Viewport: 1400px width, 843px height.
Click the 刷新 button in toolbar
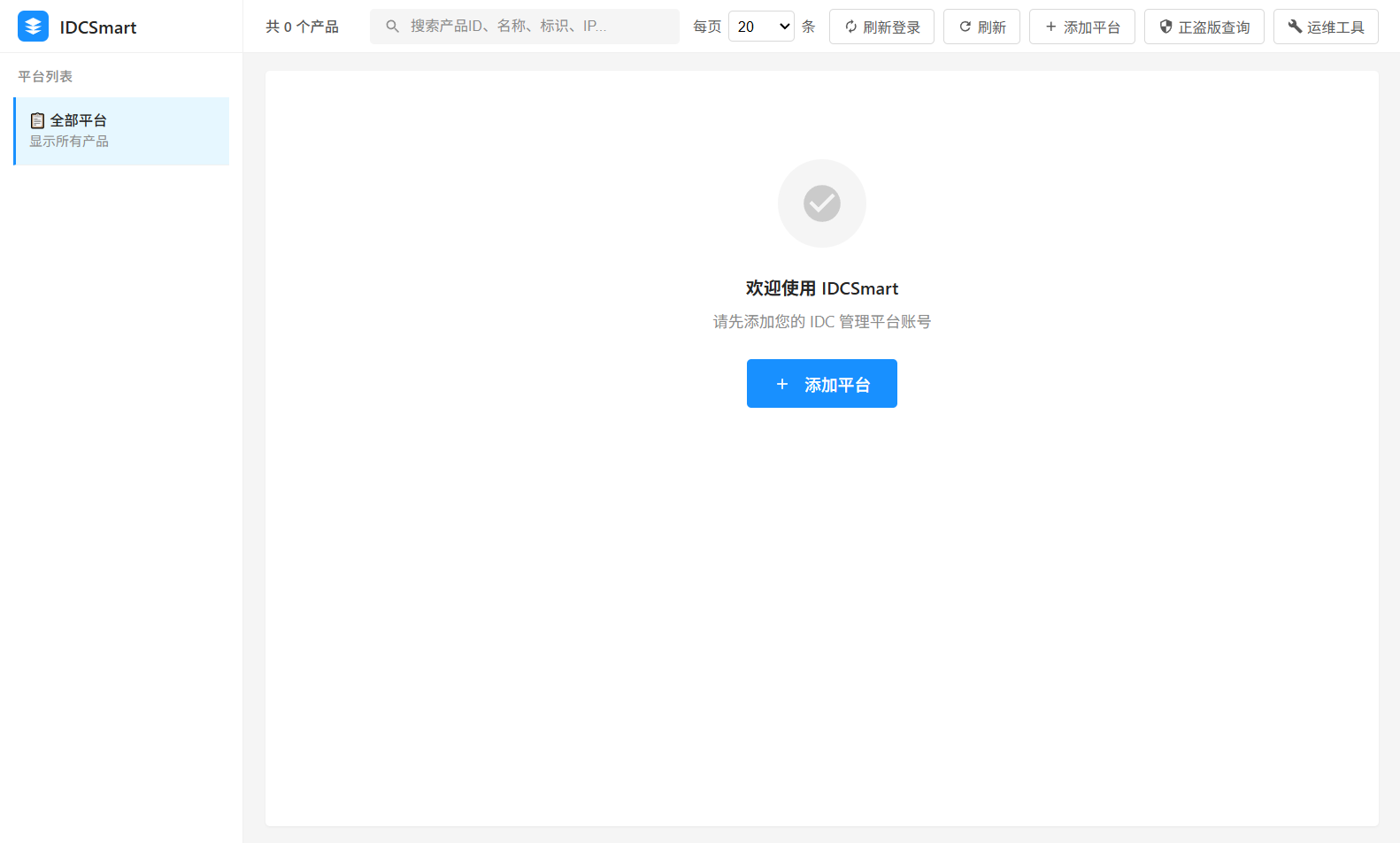click(981, 27)
